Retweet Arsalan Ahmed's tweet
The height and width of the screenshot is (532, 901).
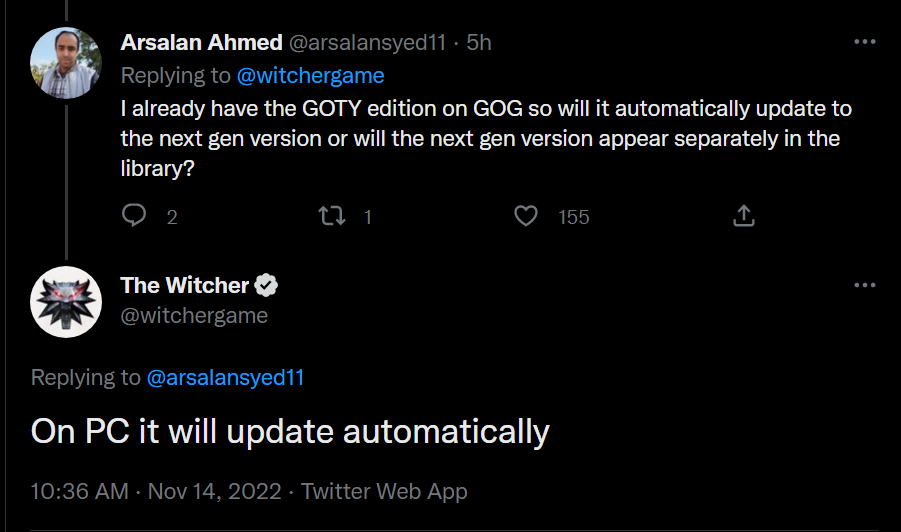pyautogui.click(x=330, y=216)
